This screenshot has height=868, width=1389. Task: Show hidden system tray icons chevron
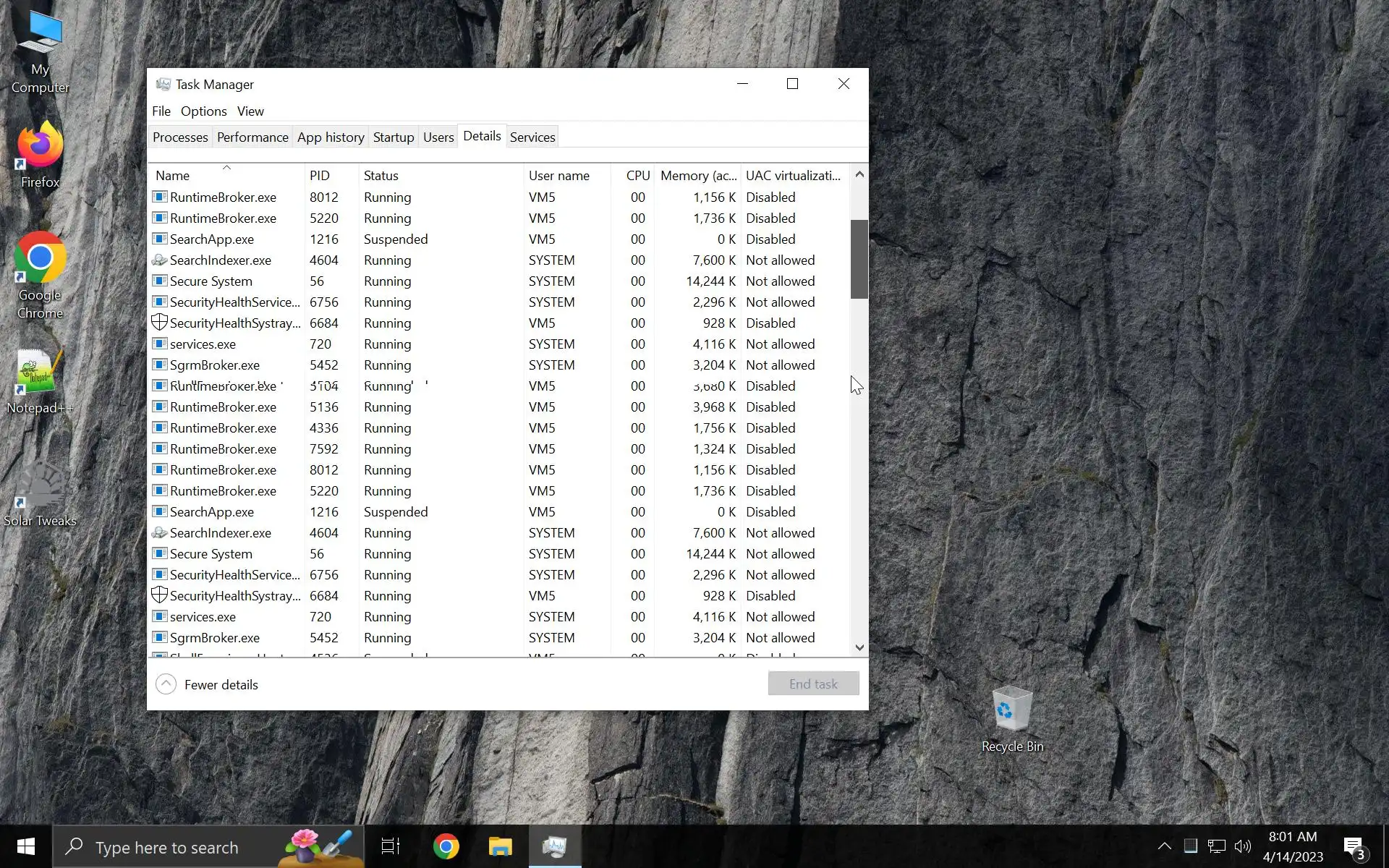click(1164, 846)
